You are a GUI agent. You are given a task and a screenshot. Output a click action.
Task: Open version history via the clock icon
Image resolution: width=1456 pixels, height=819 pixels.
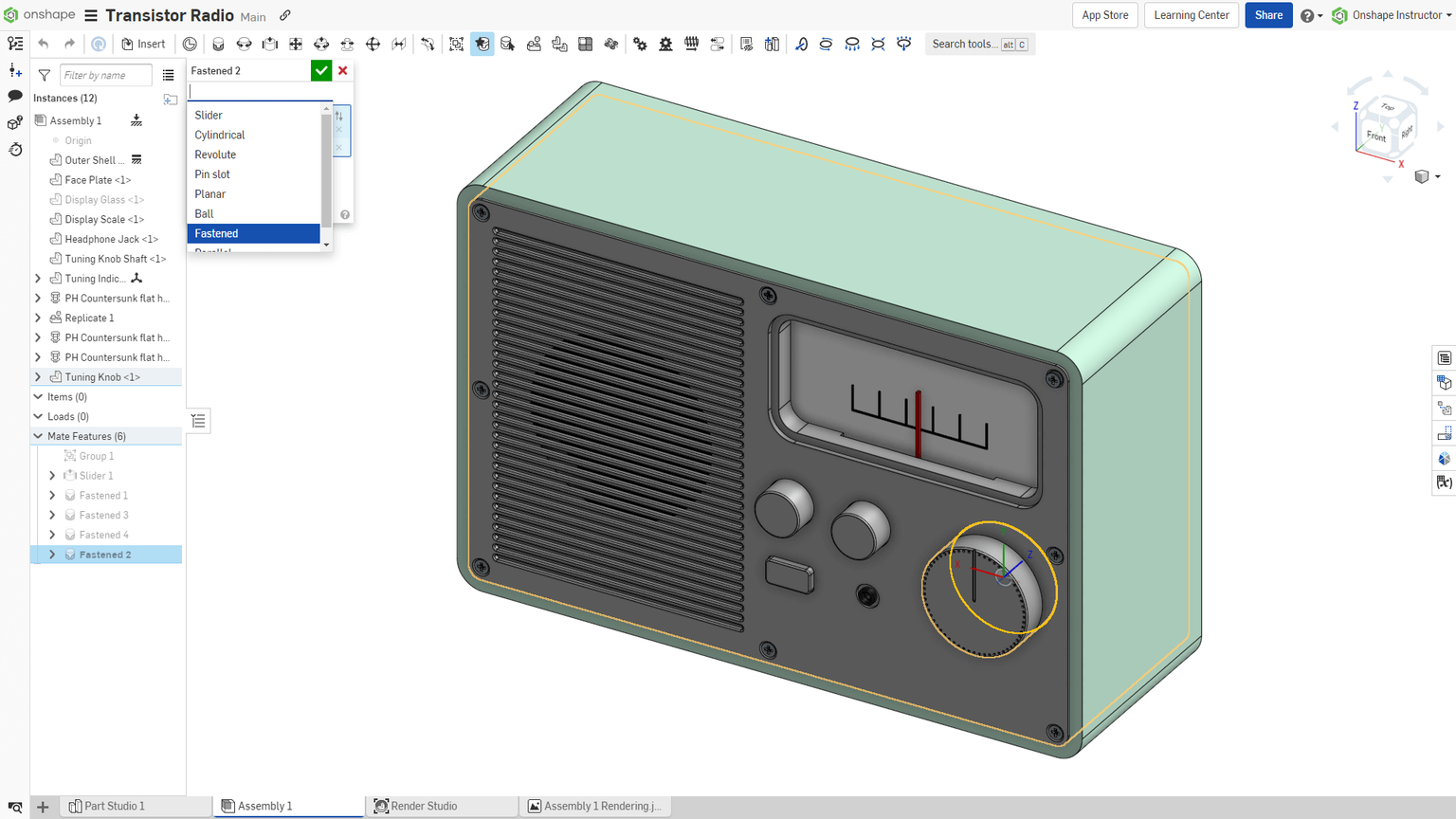(14, 150)
